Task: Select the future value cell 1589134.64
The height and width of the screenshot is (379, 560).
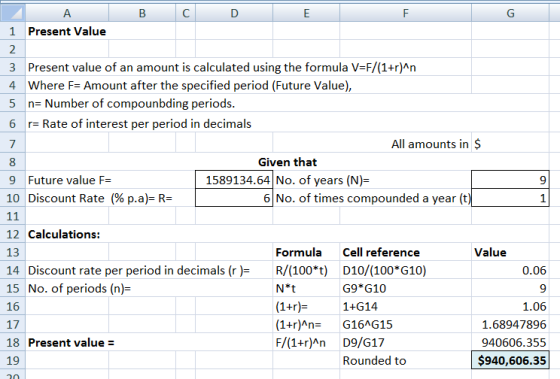Action: [234, 180]
